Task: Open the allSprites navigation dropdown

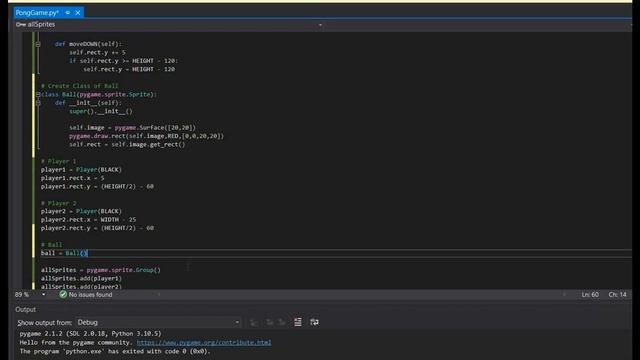Action: 320,24
